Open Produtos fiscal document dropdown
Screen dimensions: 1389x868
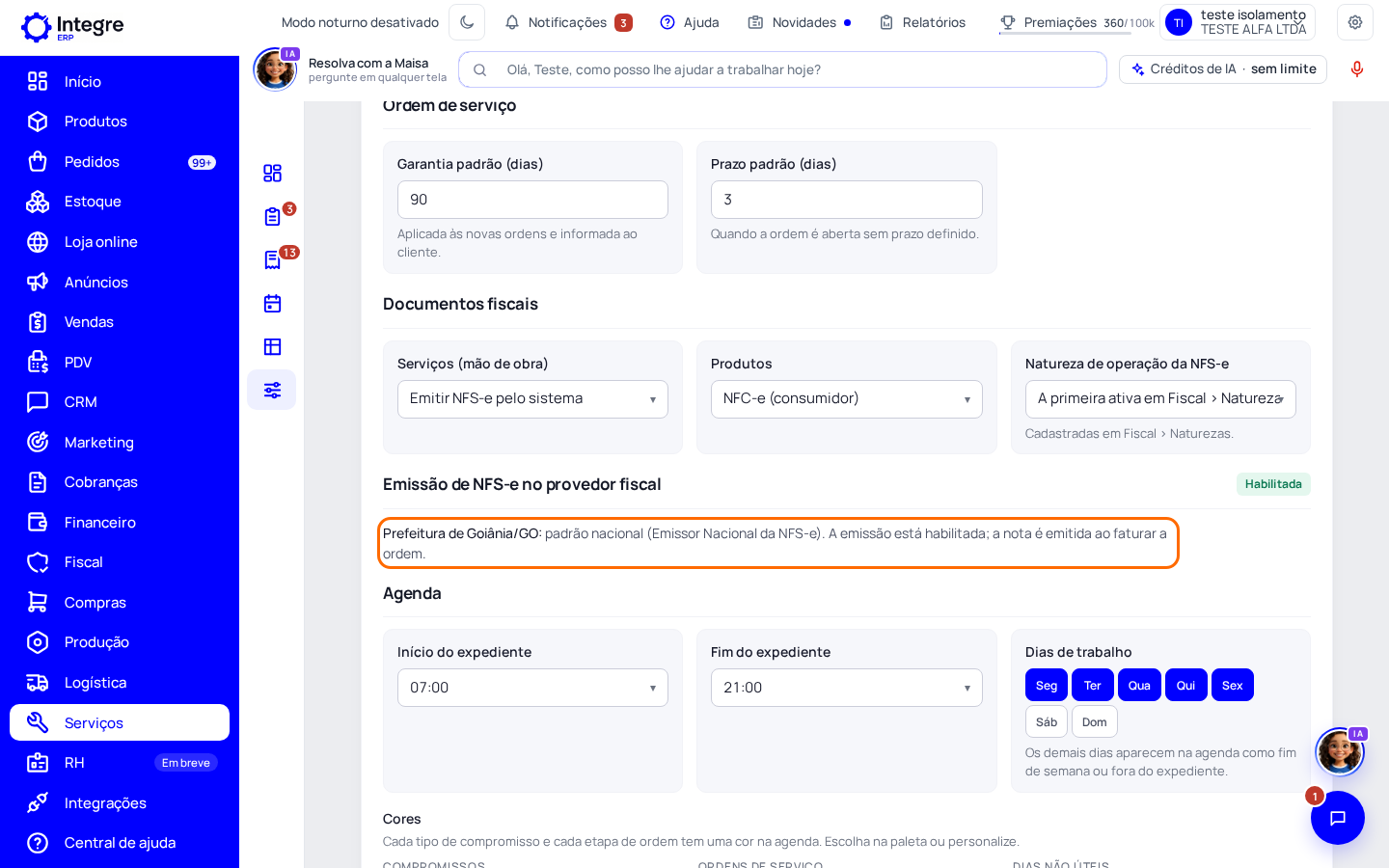(847, 399)
